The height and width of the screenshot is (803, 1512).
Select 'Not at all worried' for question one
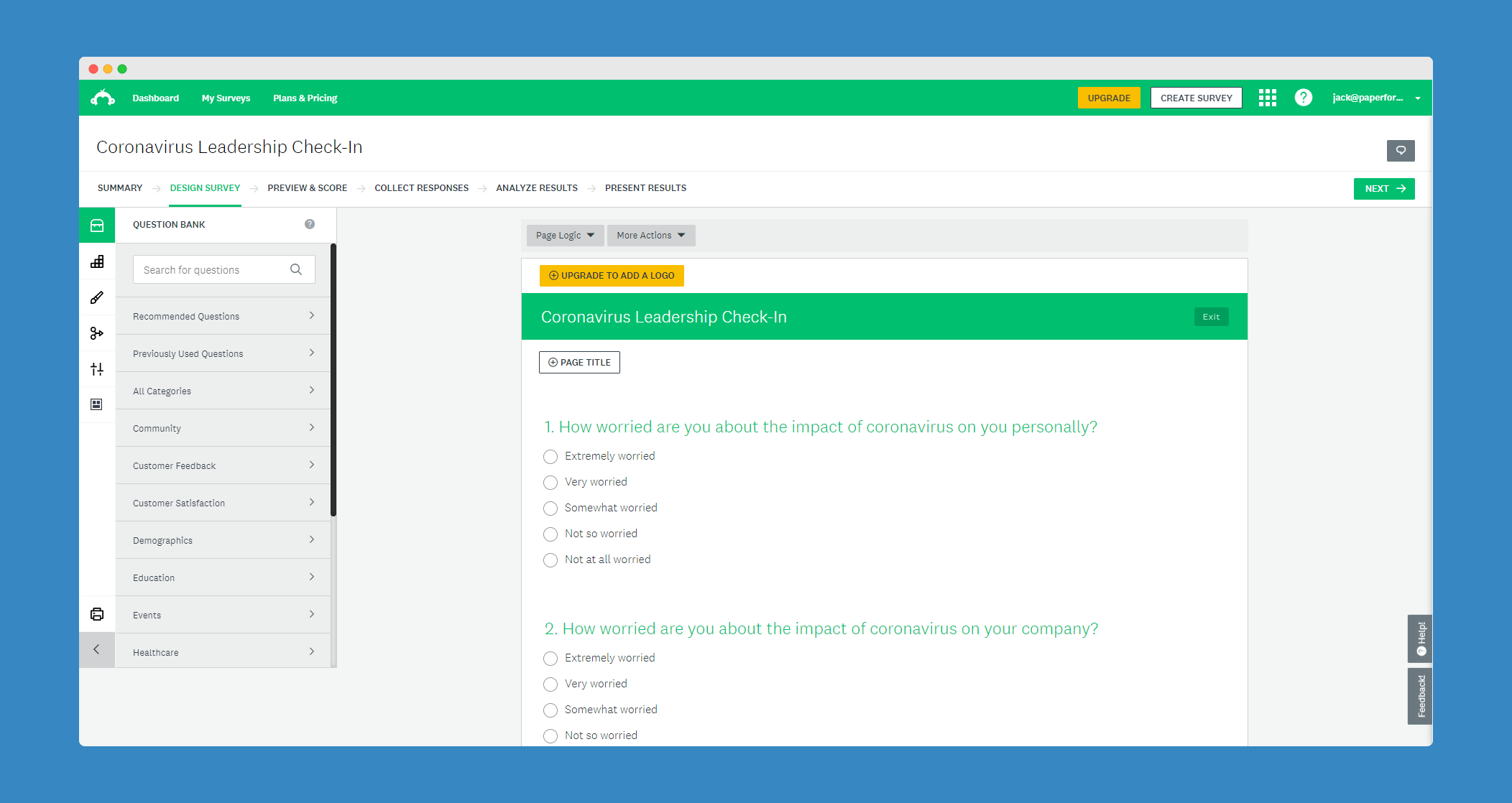point(550,560)
